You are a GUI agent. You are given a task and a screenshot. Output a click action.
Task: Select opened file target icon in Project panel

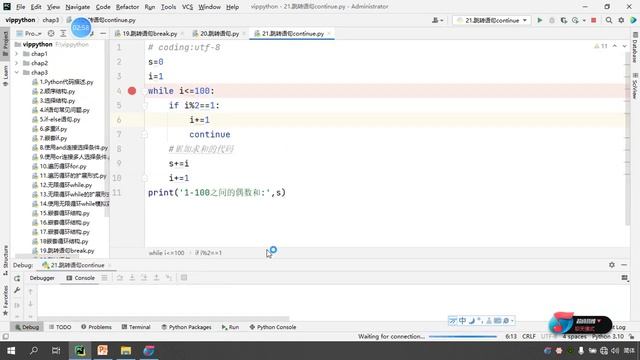click(x=51, y=33)
